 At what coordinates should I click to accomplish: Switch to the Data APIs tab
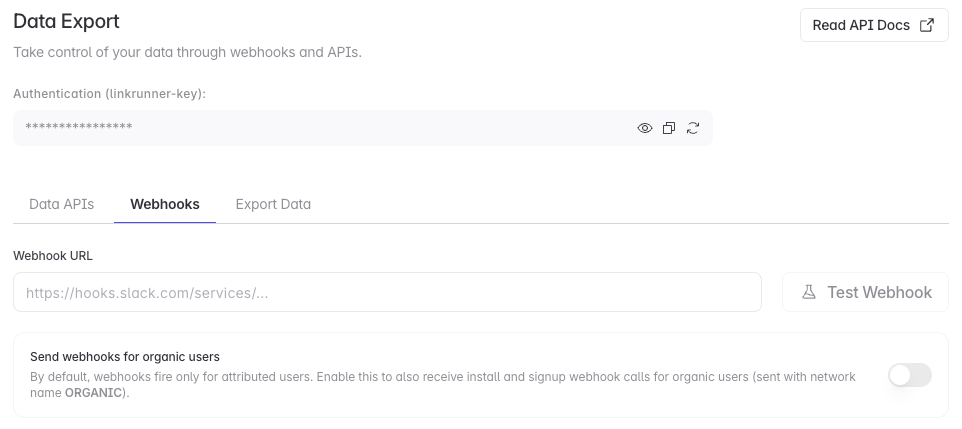[61, 204]
